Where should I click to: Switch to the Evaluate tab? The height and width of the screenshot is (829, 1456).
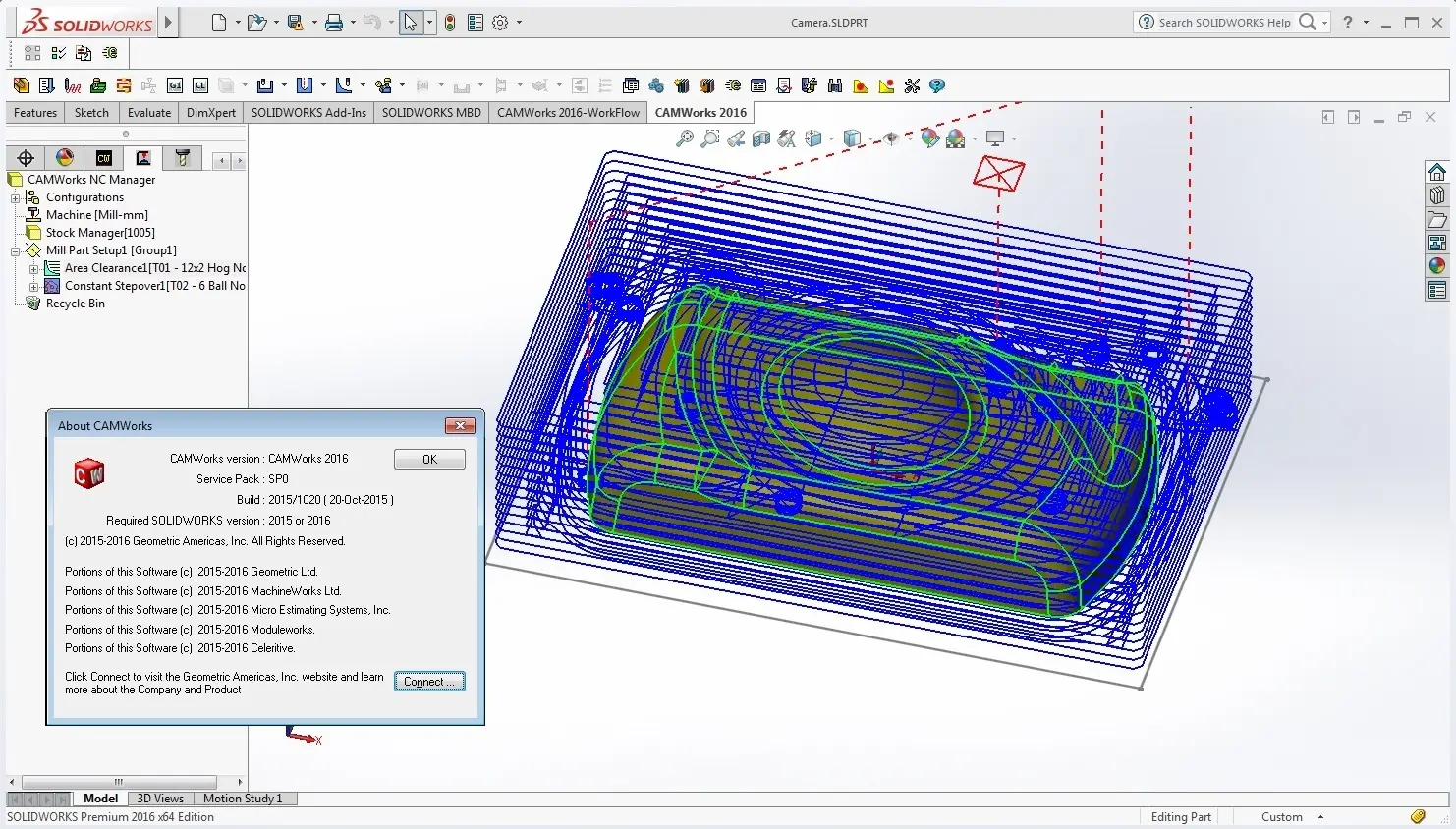click(x=149, y=113)
